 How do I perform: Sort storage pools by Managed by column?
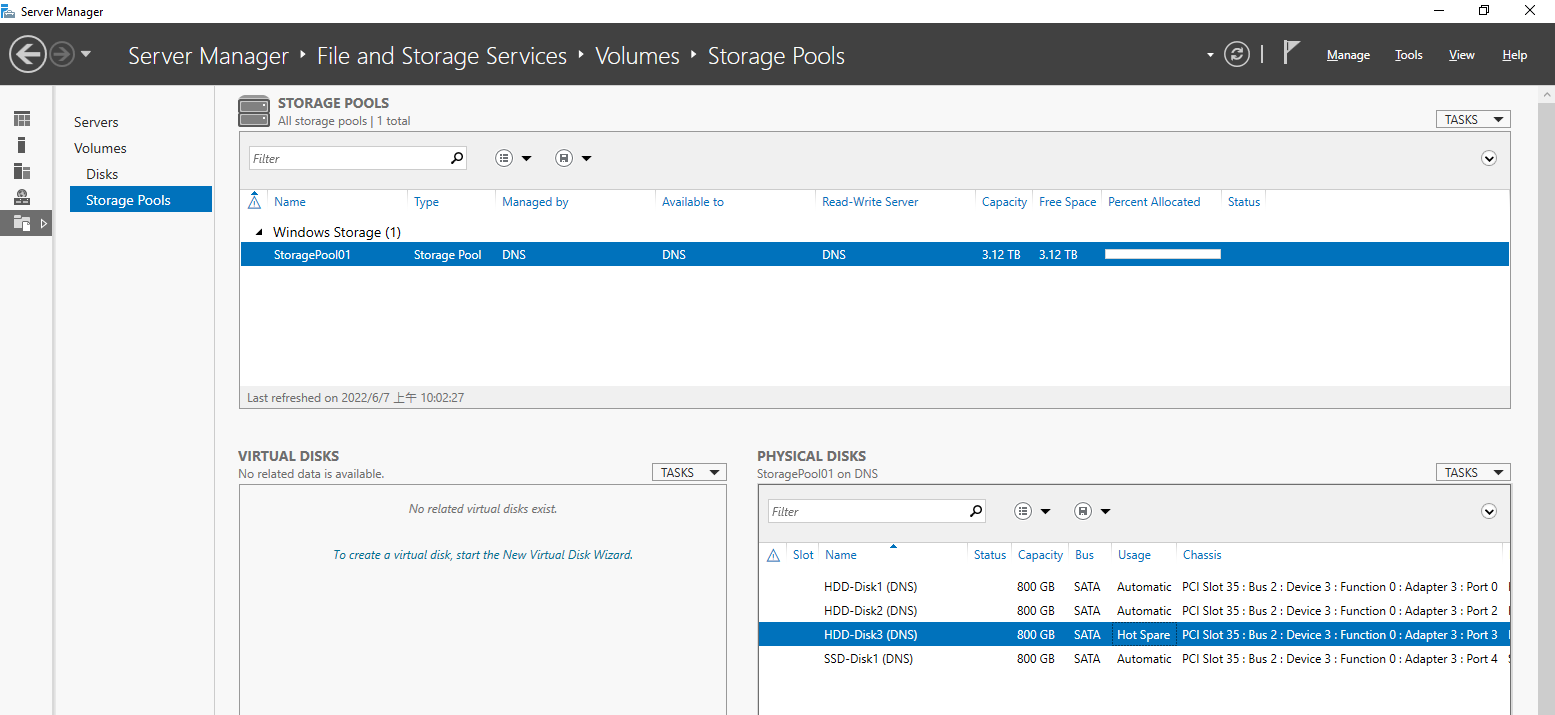535,202
